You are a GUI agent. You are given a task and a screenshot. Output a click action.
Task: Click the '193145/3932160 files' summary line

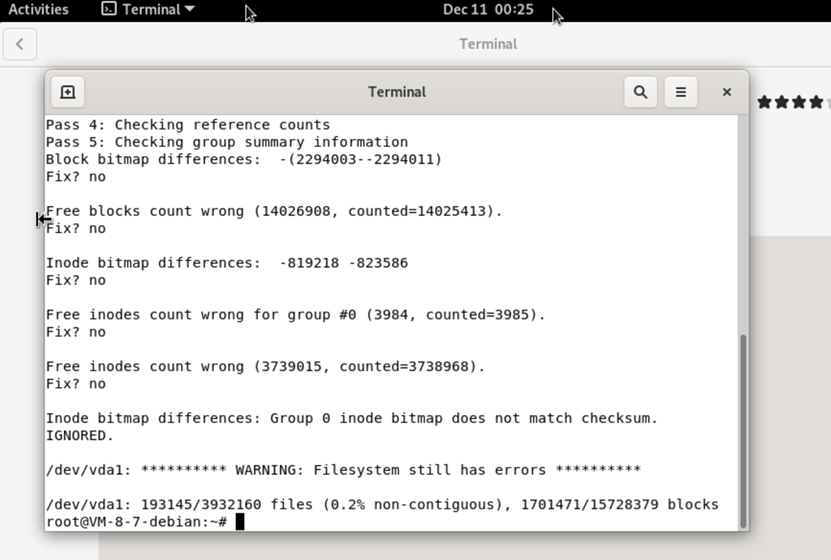[x=382, y=504]
